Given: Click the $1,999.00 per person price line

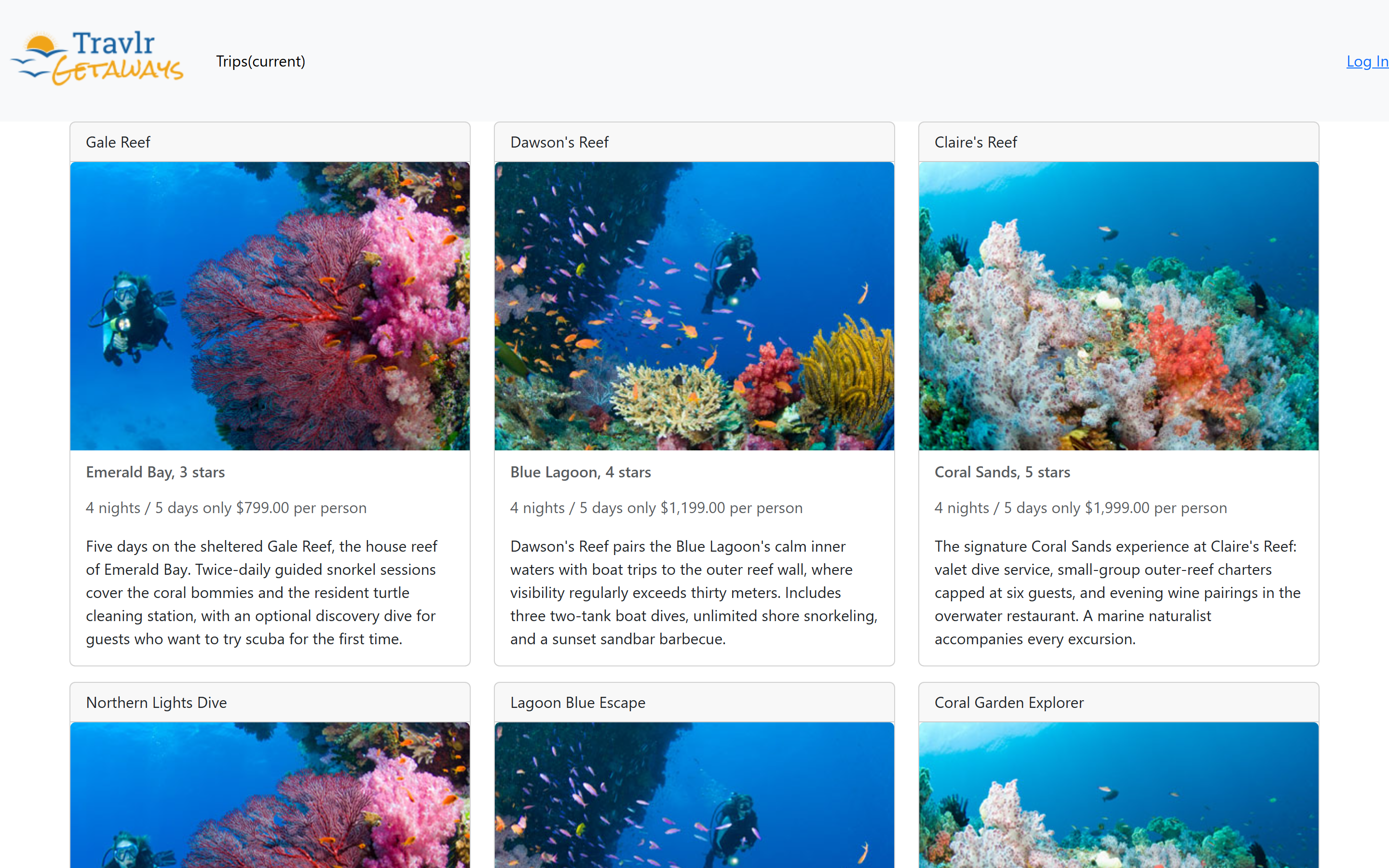Looking at the screenshot, I should tap(1080, 507).
